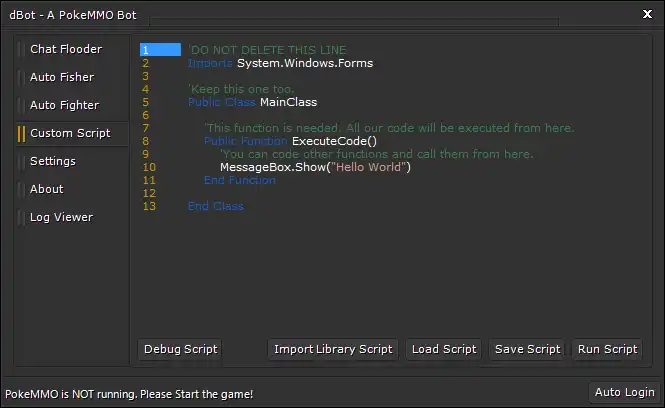Screen dimensions: 665x408
Task: Click the ExecuteCode() function name
Action: tap(334, 141)
